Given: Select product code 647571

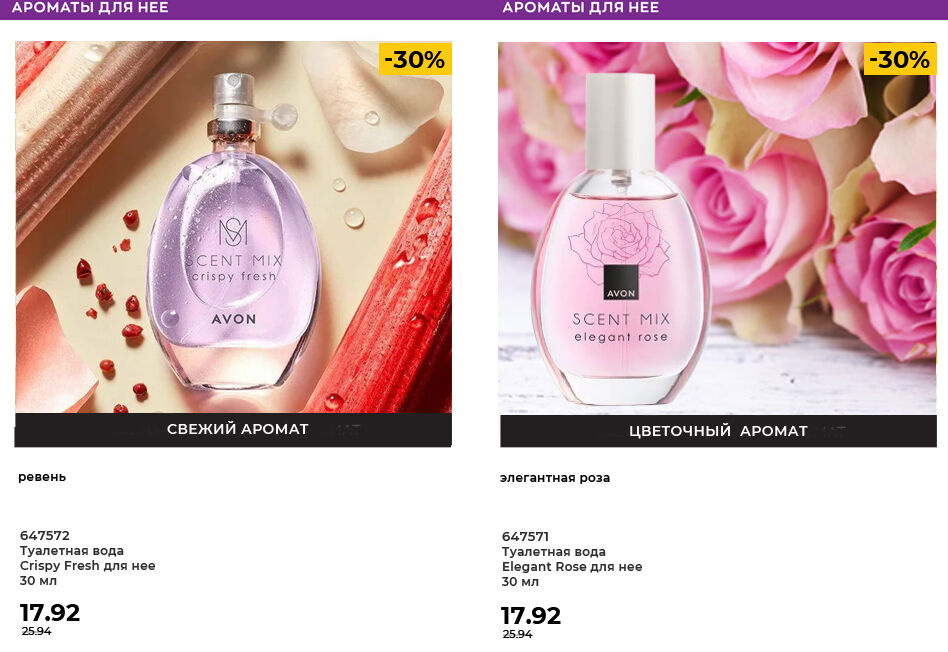Looking at the screenshot, I should (525, 537).
